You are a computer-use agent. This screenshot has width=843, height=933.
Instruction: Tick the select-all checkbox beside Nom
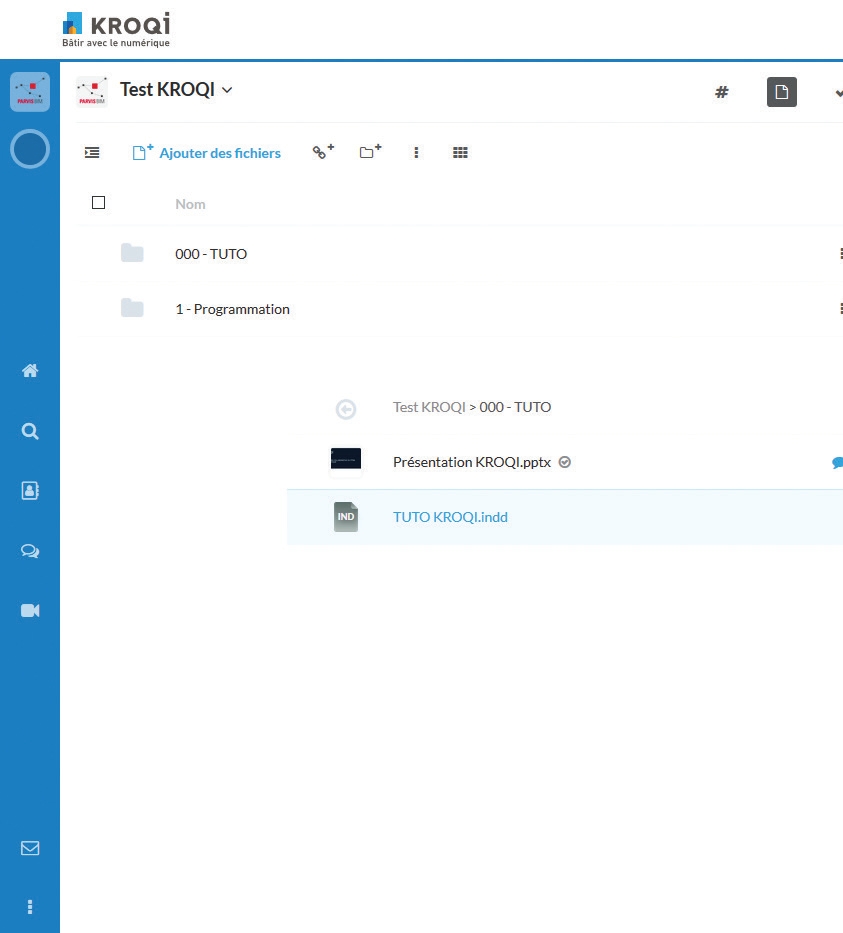tap(98, 203)
